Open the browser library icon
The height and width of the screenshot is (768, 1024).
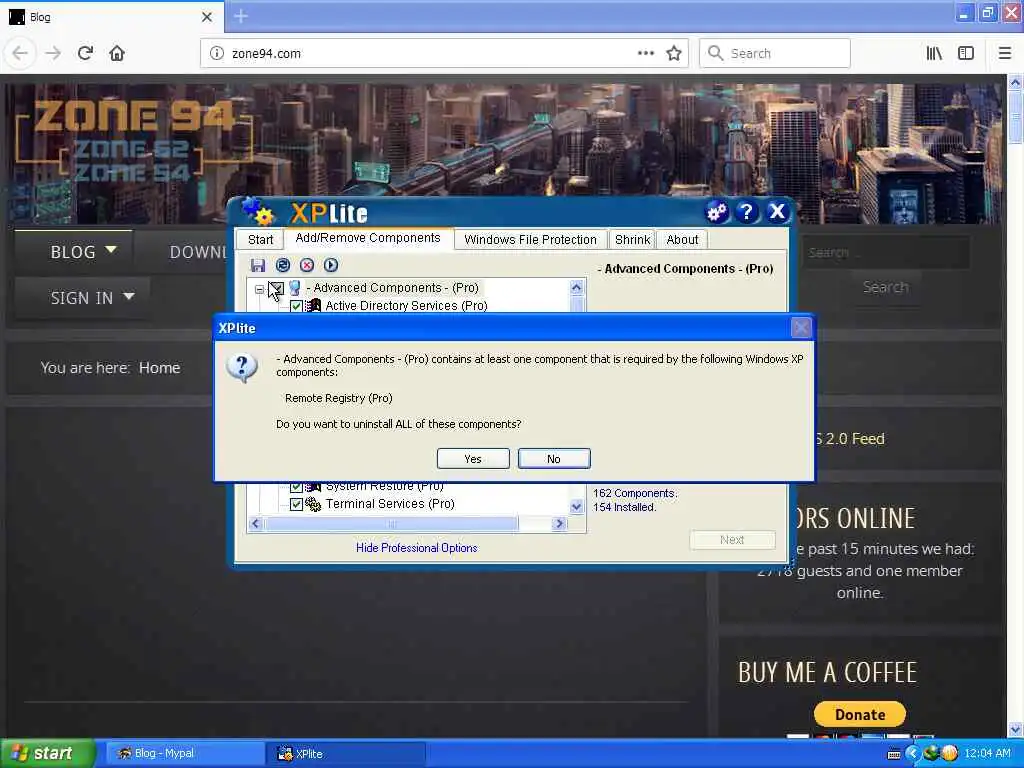click(935, 54)
